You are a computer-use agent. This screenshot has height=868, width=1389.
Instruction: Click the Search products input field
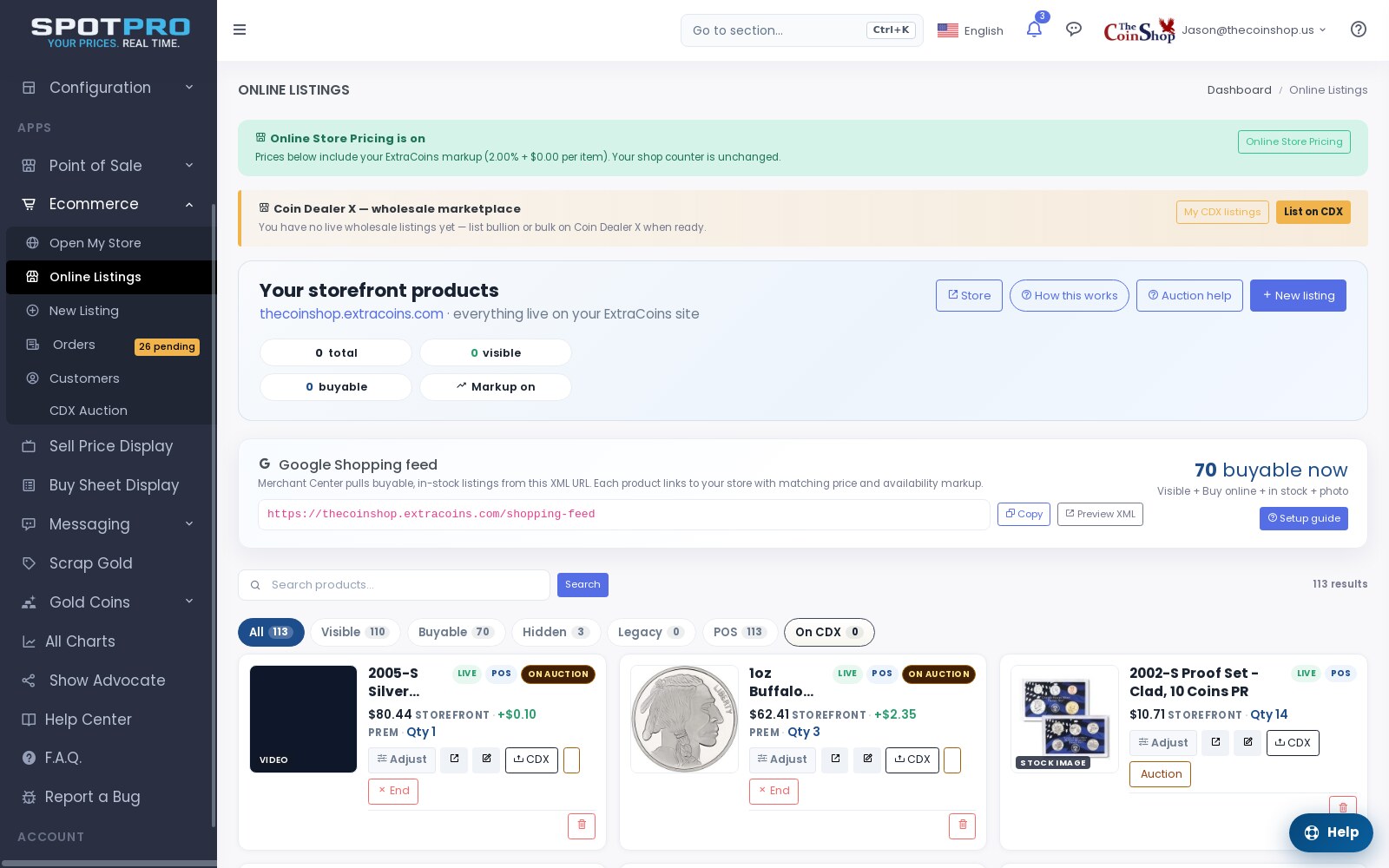pyautogui.click(x=394, y=585)
